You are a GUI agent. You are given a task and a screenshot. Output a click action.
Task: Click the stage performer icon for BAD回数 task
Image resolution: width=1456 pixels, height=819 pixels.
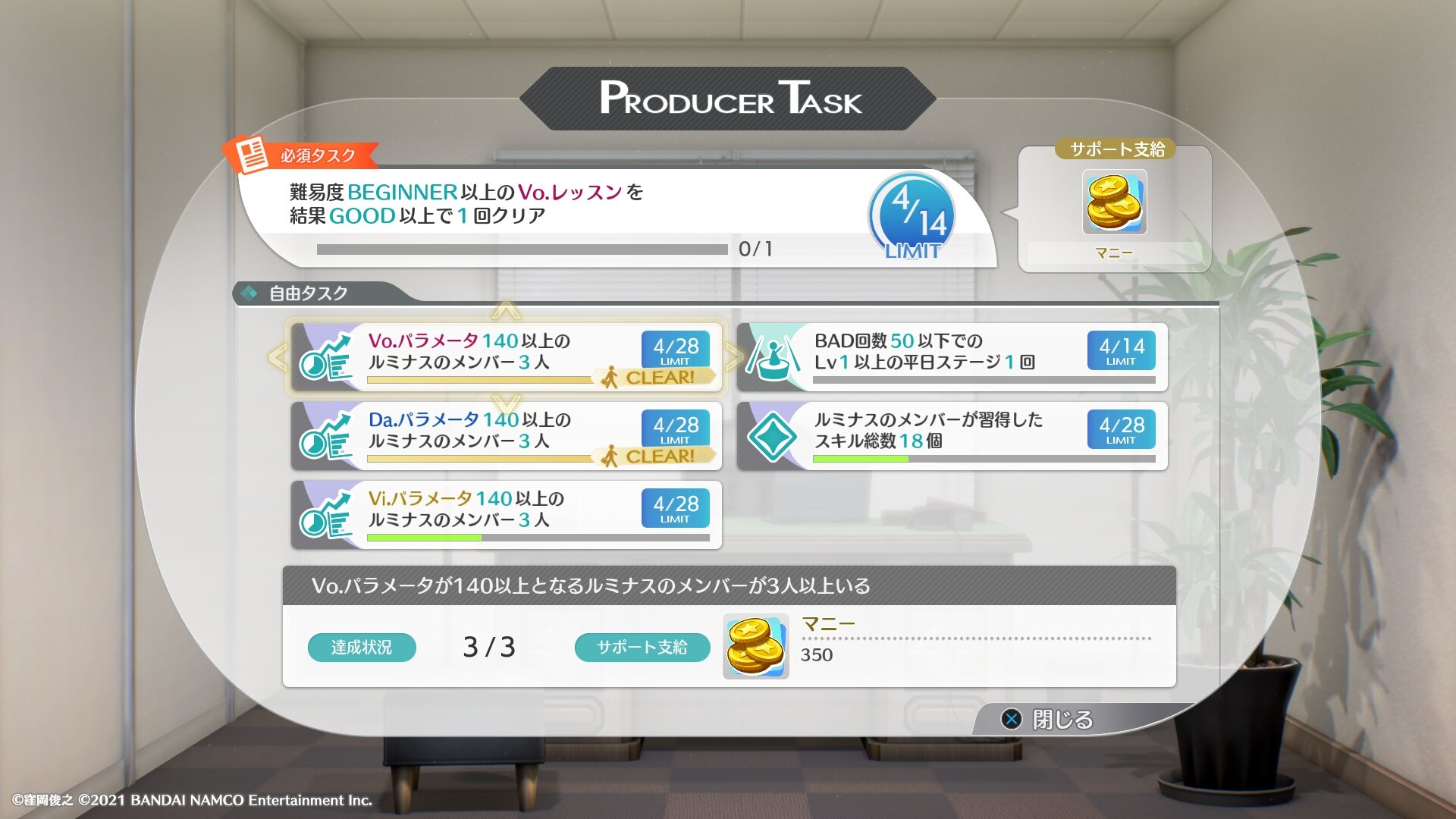[773, 357]
